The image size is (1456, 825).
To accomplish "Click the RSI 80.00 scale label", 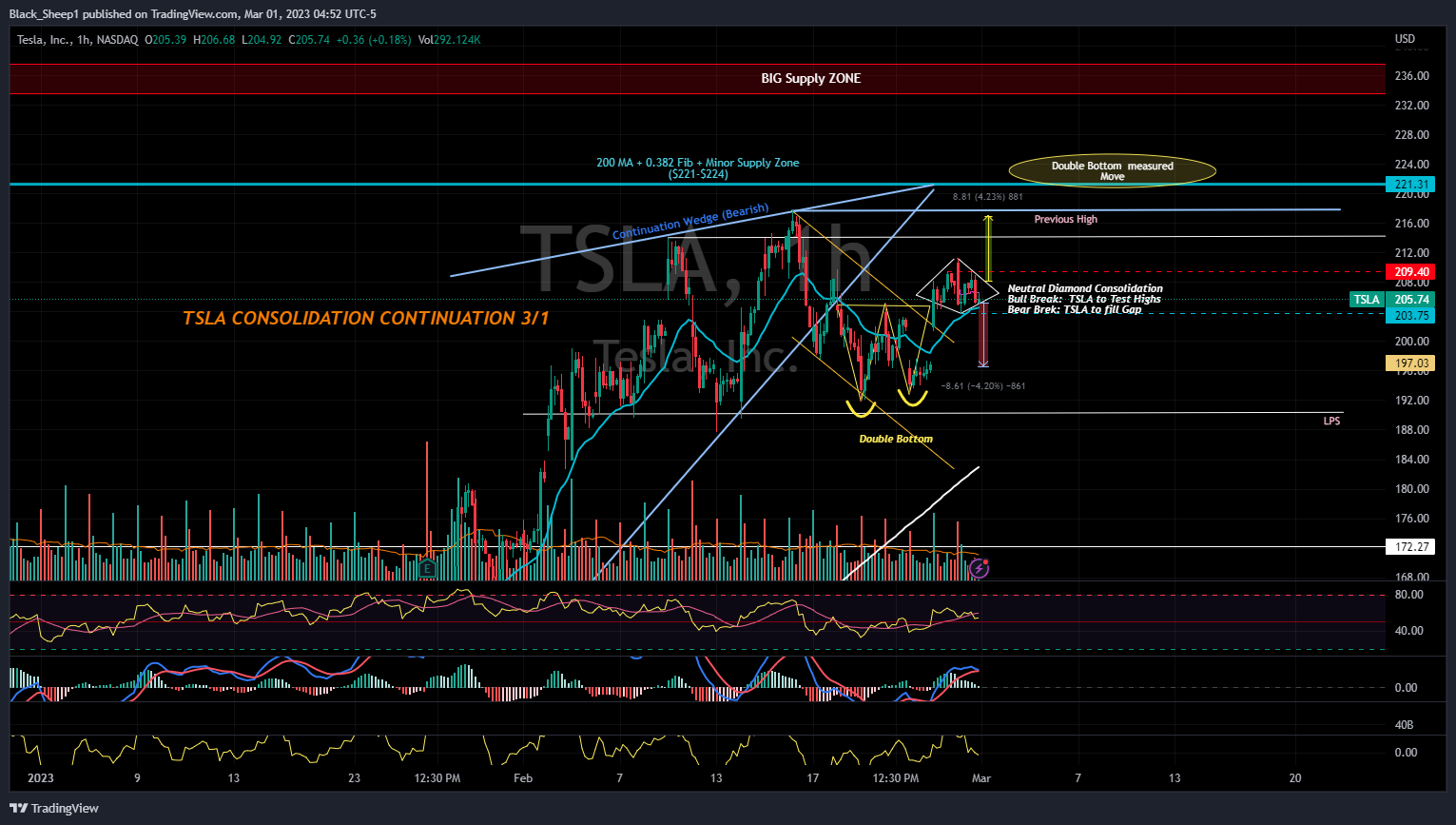I will pos(1408,595).
